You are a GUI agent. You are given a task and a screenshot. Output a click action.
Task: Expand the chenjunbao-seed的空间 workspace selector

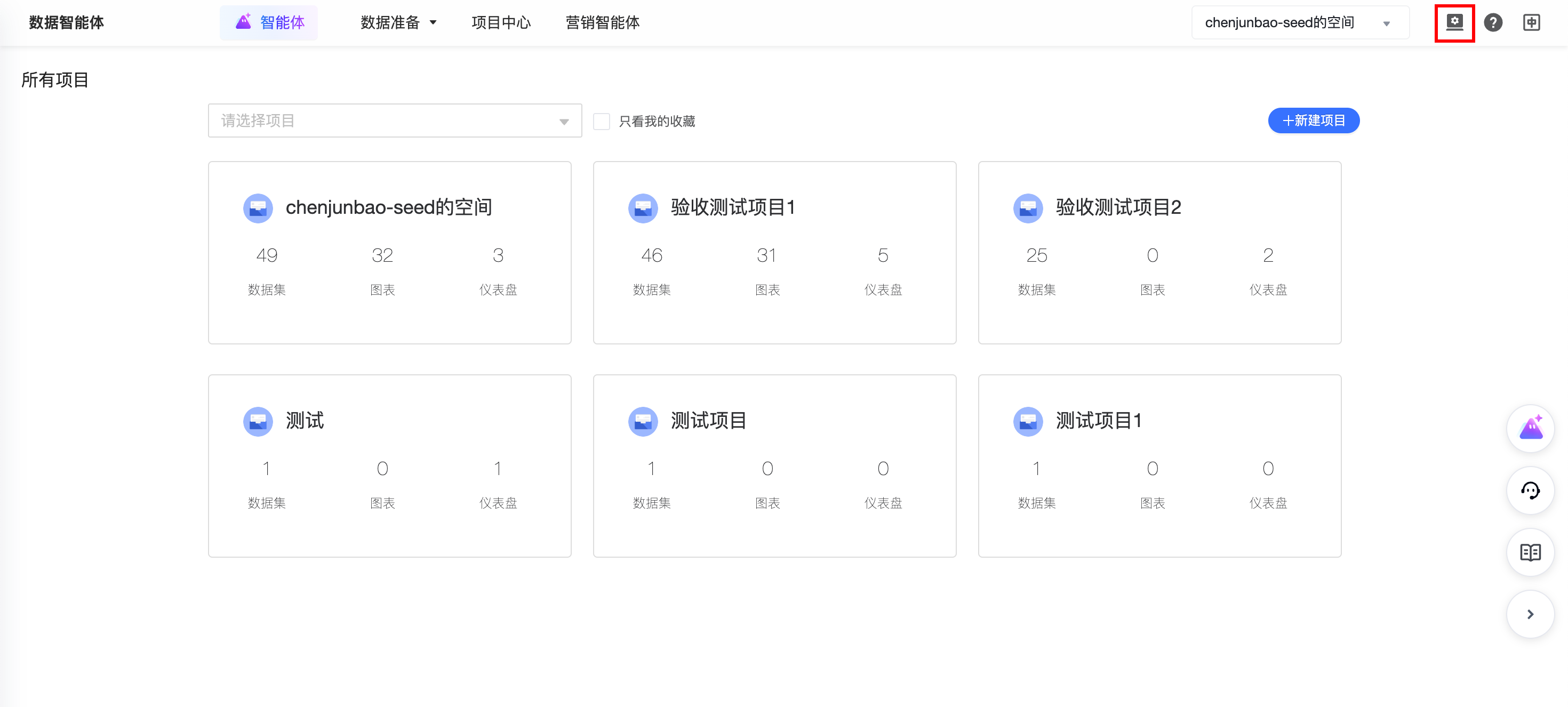click(1300, 22)
